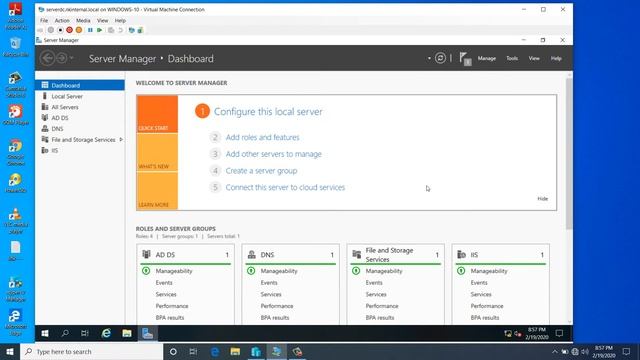The width and height of the screenshot is (640, 360).
Task: Click Configure this local server link
Action: [268, 111]
